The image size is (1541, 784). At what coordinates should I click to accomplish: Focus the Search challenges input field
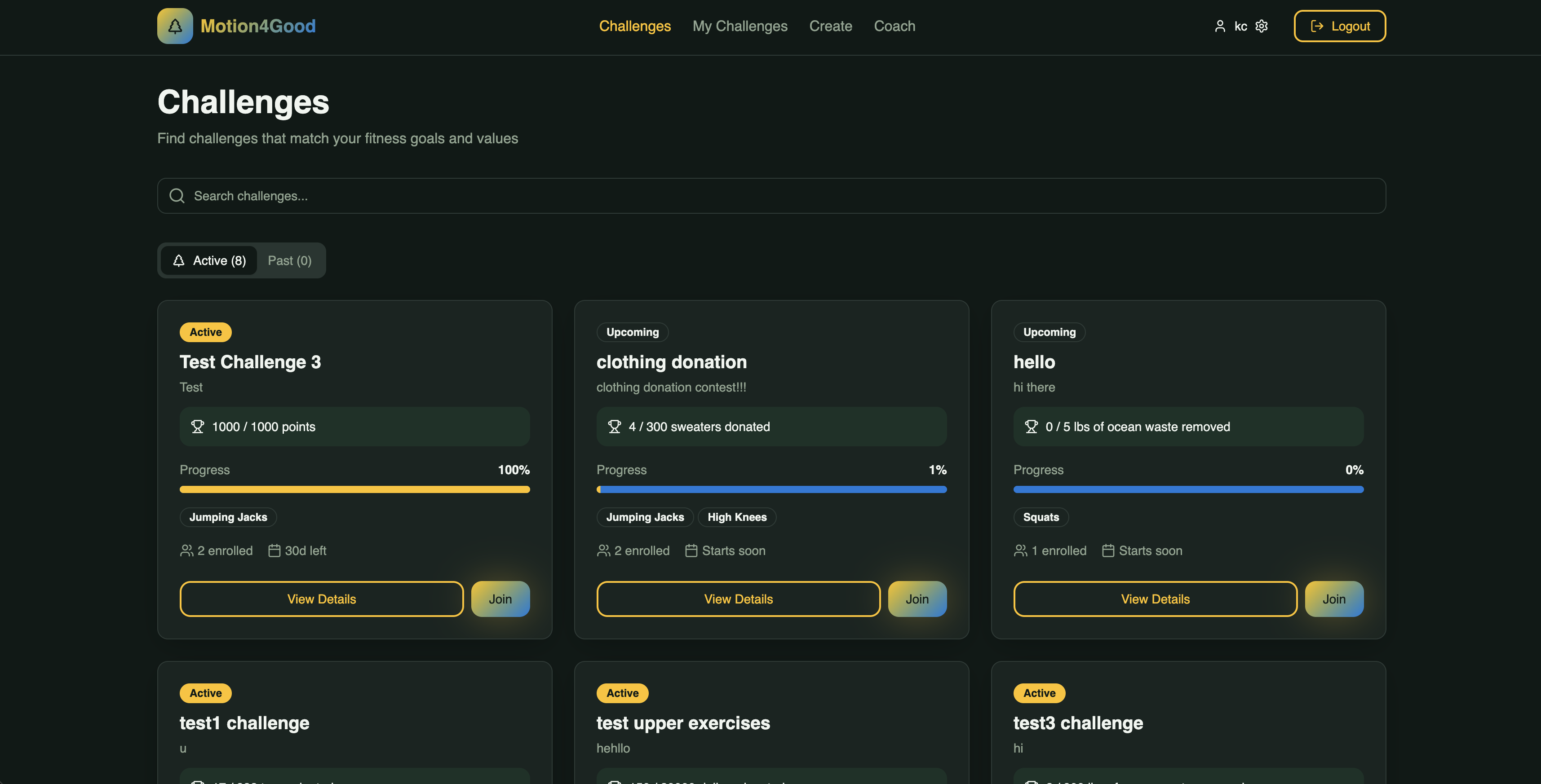pyautogui.click(x=778, y=196)
